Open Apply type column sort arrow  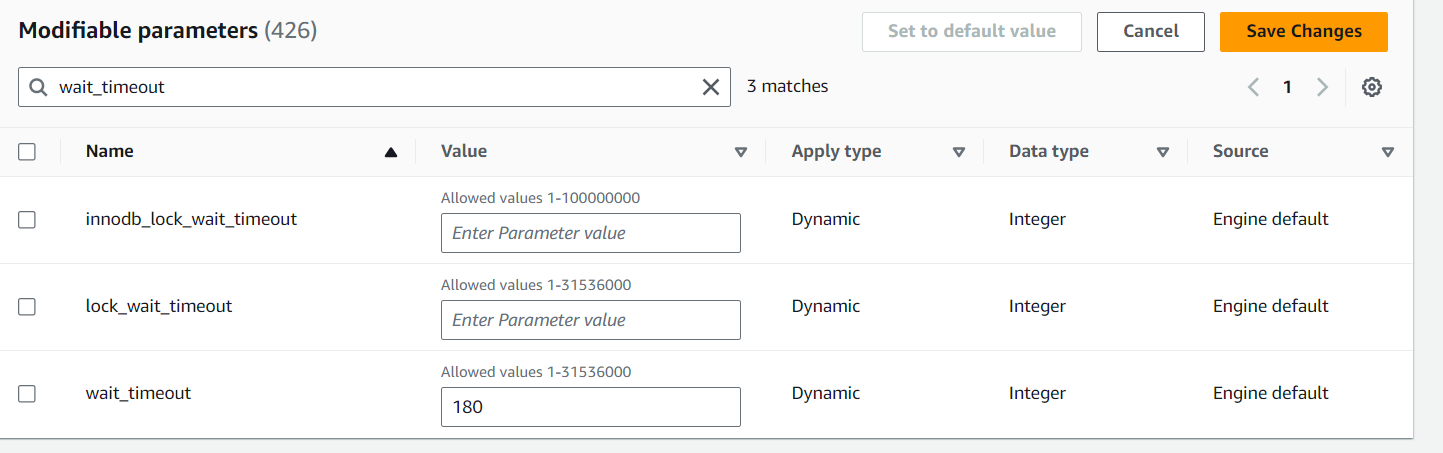(959, 152)
